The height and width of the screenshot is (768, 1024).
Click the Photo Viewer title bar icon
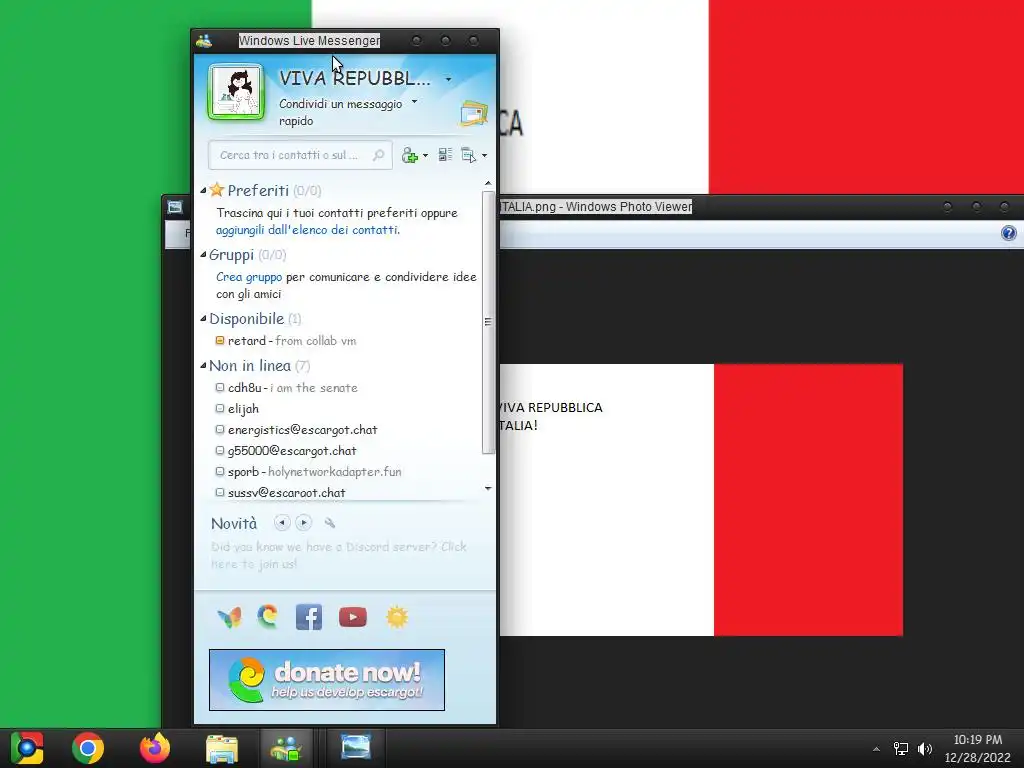click(174, 207)
